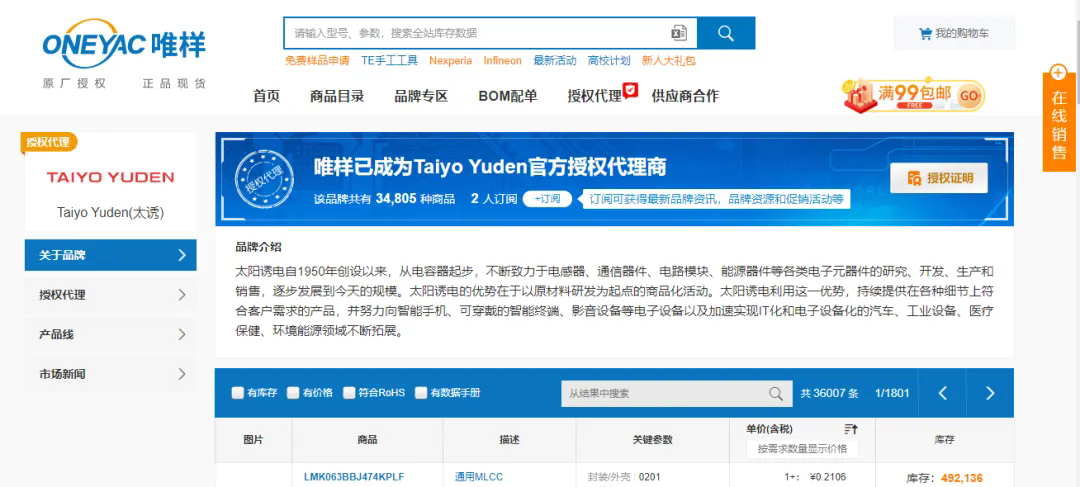
Task: Click the 高校计划 link
Action: point(609,61)
